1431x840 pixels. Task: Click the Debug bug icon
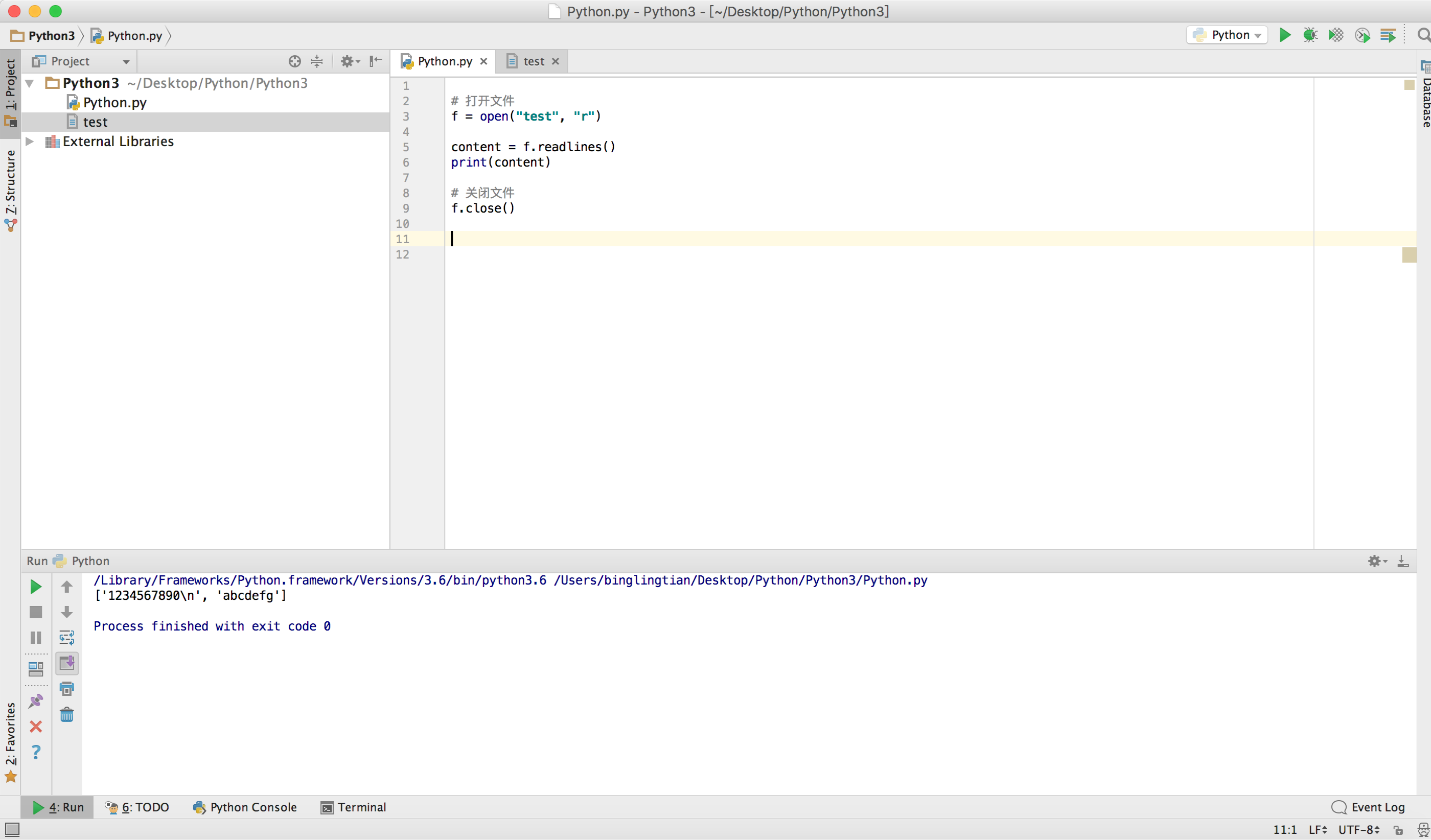coord(1310,35)
